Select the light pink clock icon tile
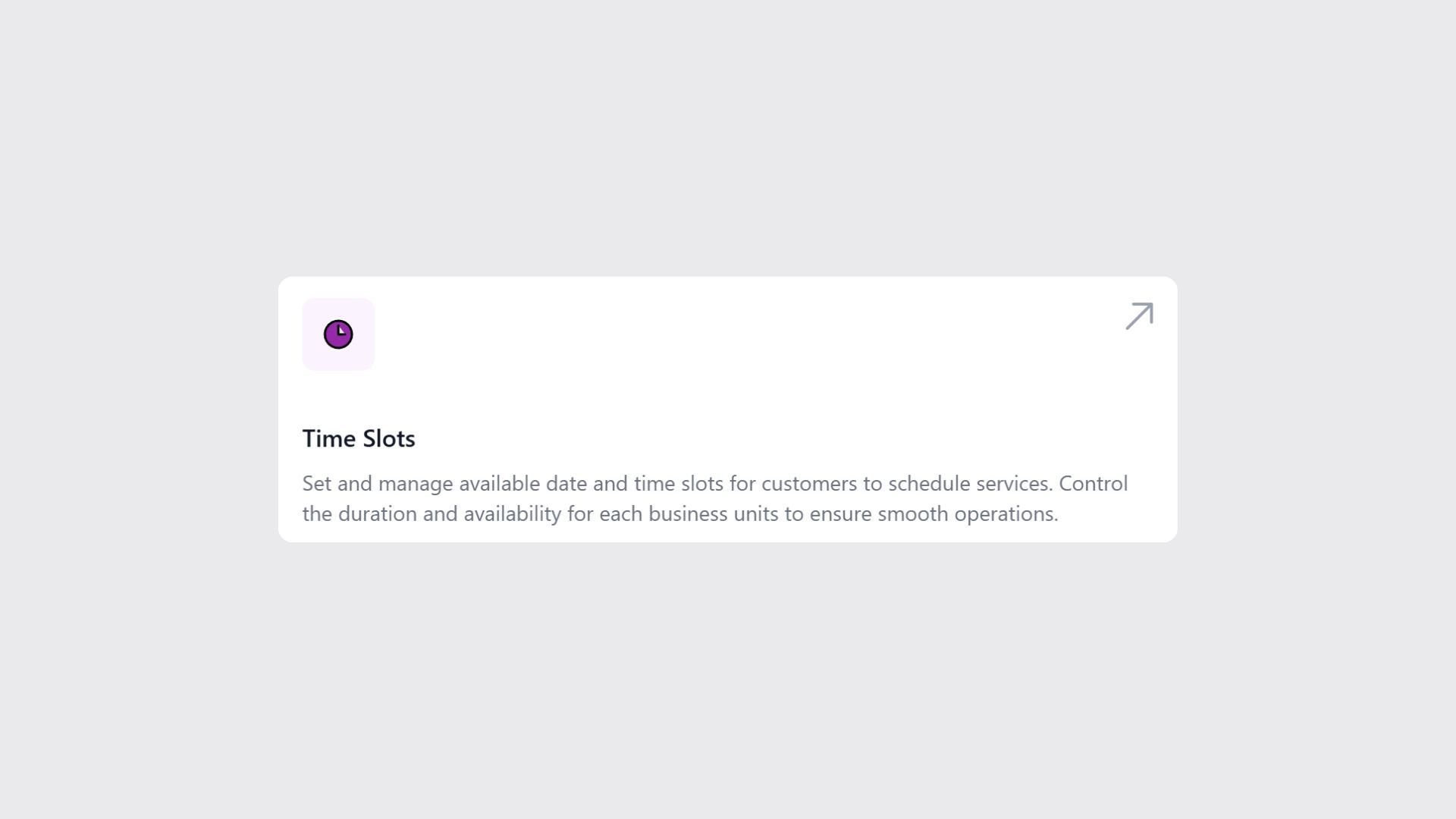This screenshot has height=819, width=1456. [x=338, y=334]
